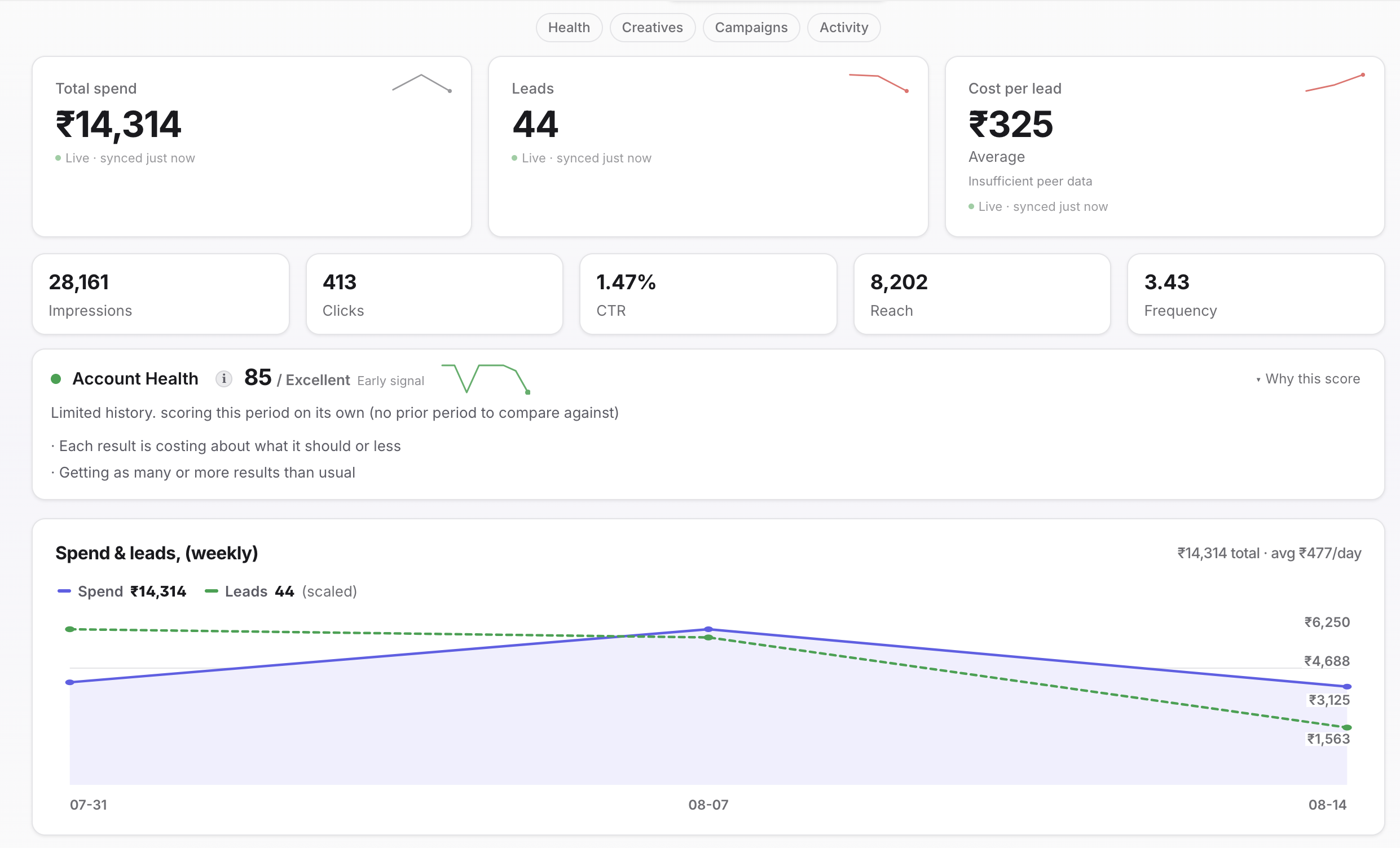Click the Account Health info icon

click(224, 379)
